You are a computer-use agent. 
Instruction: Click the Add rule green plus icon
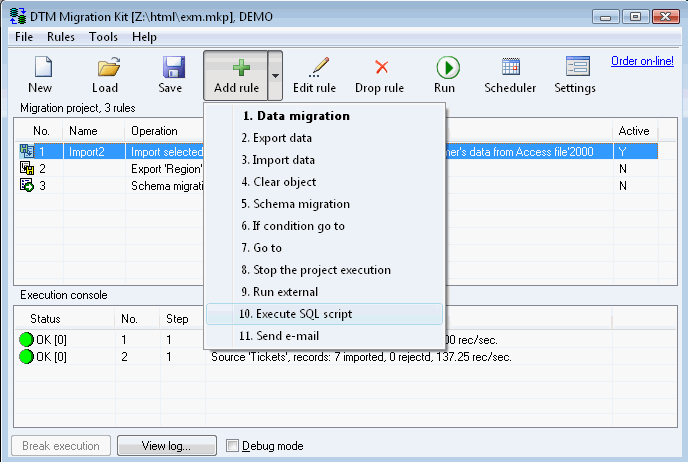click(x=241, y=68)
